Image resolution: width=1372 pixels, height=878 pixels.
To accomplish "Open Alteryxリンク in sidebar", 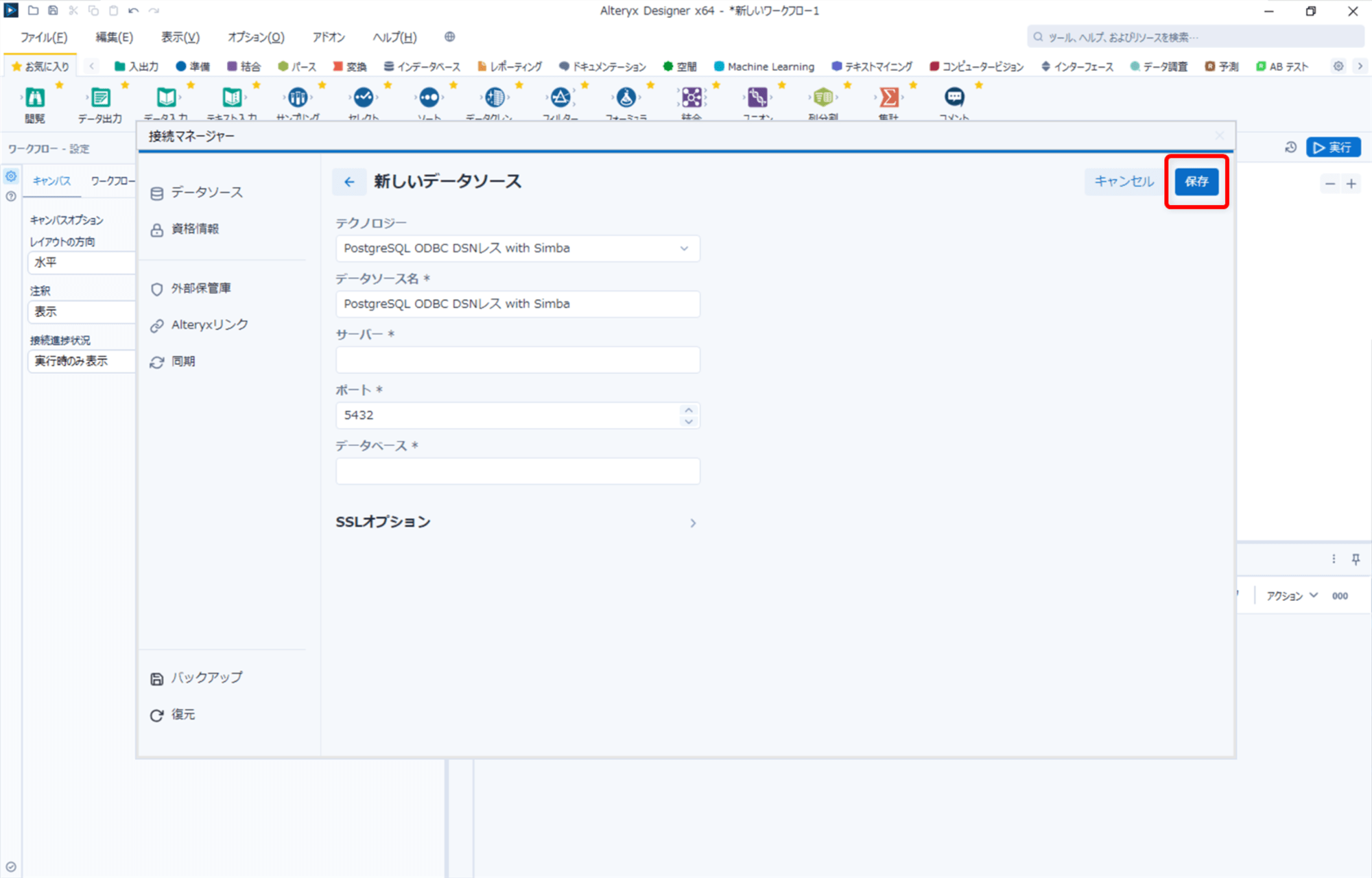I will (199, 325).
